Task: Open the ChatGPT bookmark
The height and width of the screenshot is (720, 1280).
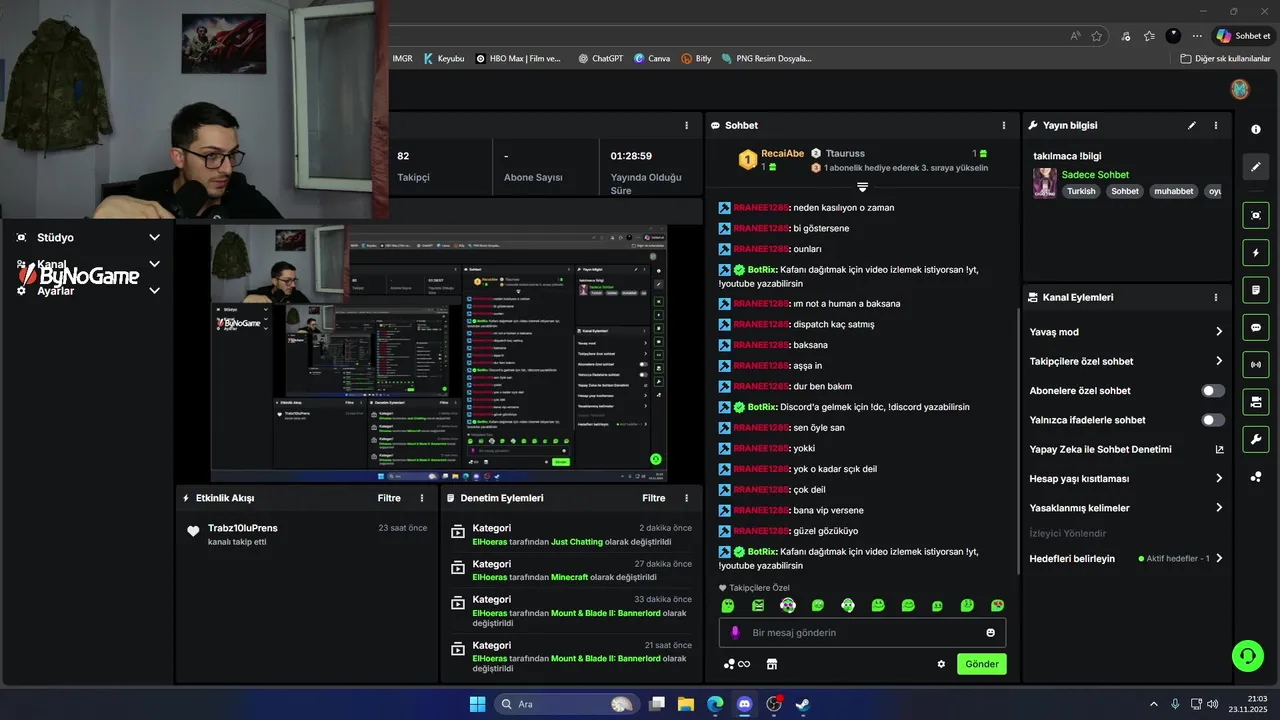Action: [x=600, y=59]
